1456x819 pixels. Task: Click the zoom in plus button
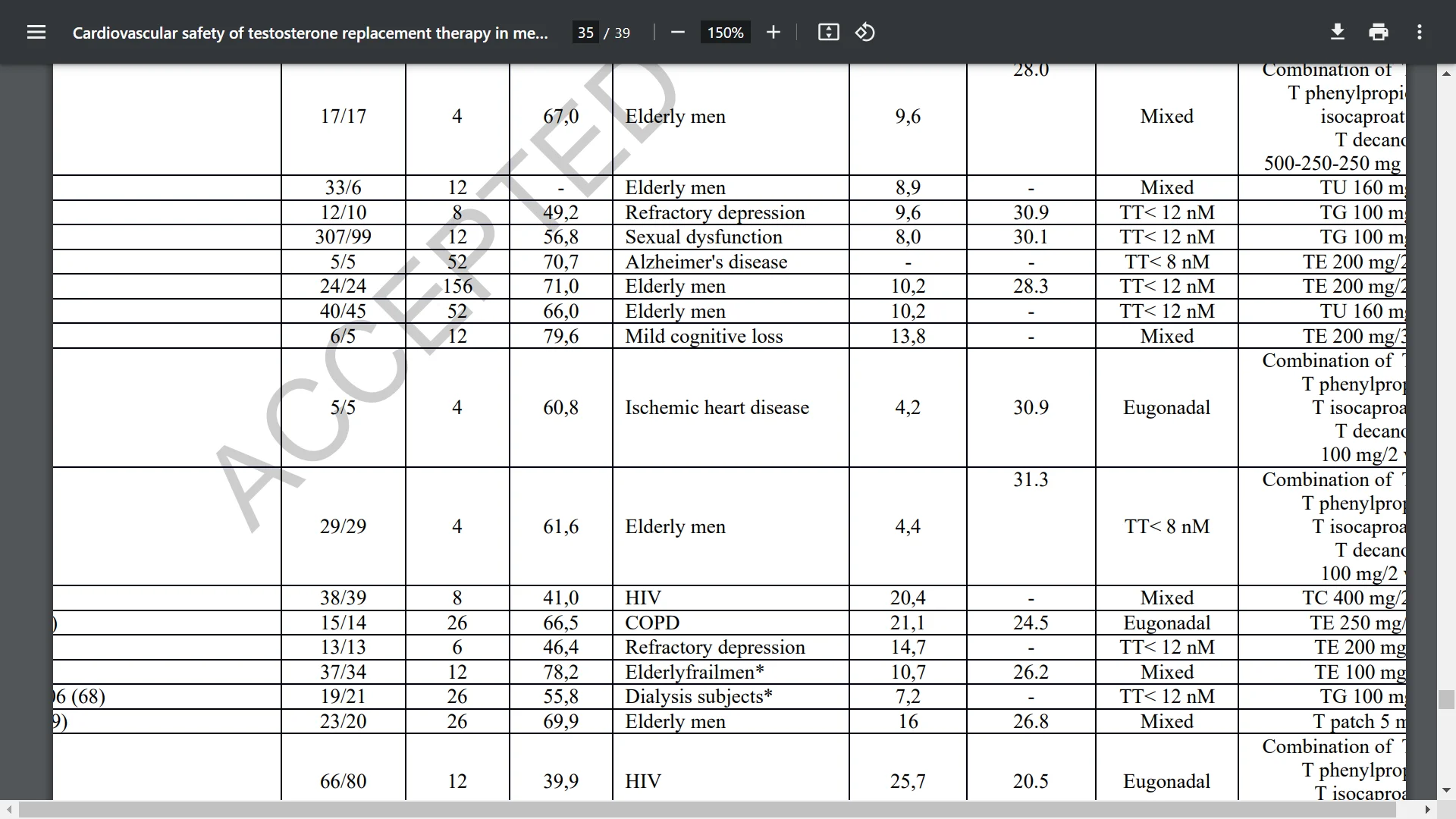[773, 32]
